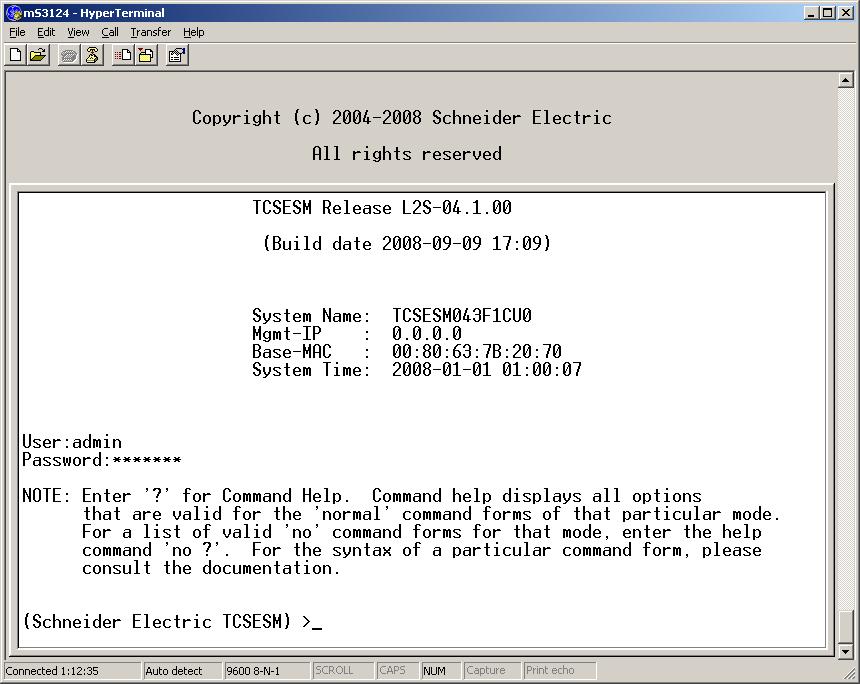Click the Capture status bar indicator
This screenshot has width=860, height=684.
click(x=486, y=671)
